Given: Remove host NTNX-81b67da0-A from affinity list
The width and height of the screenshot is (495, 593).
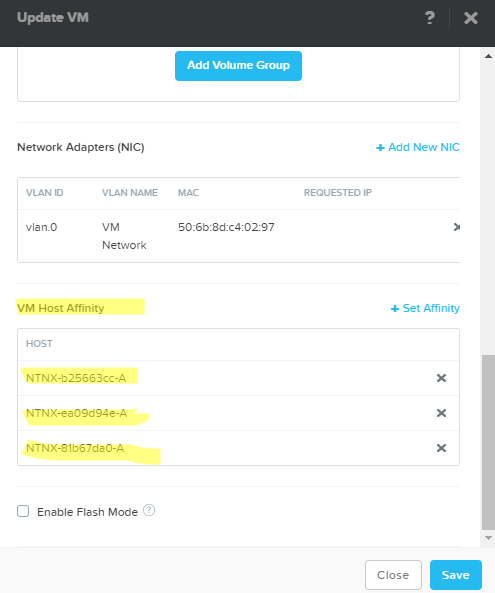Looking at the screenshot, I should (x=441, y=448).
